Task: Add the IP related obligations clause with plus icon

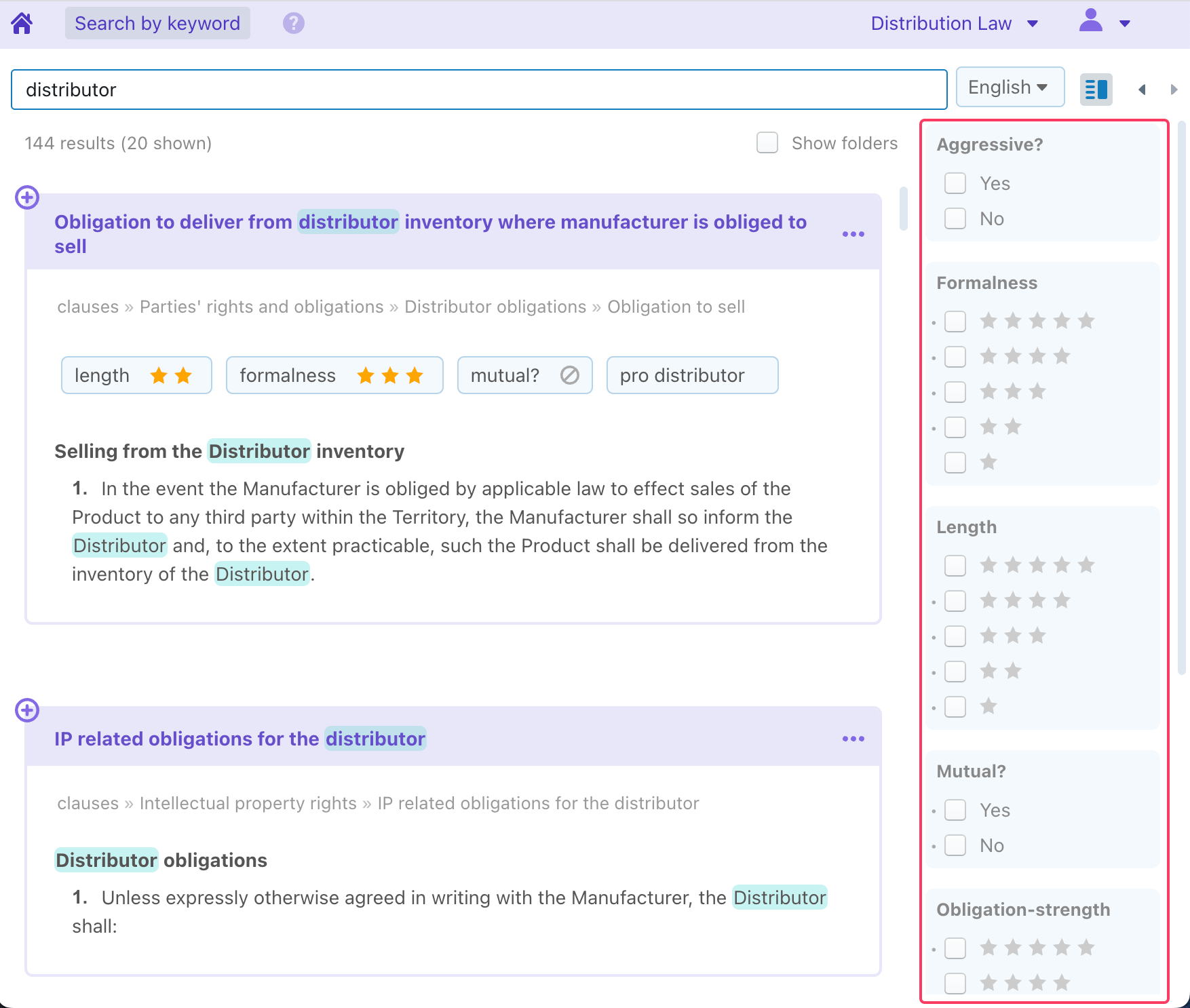Action: [27, 710]
